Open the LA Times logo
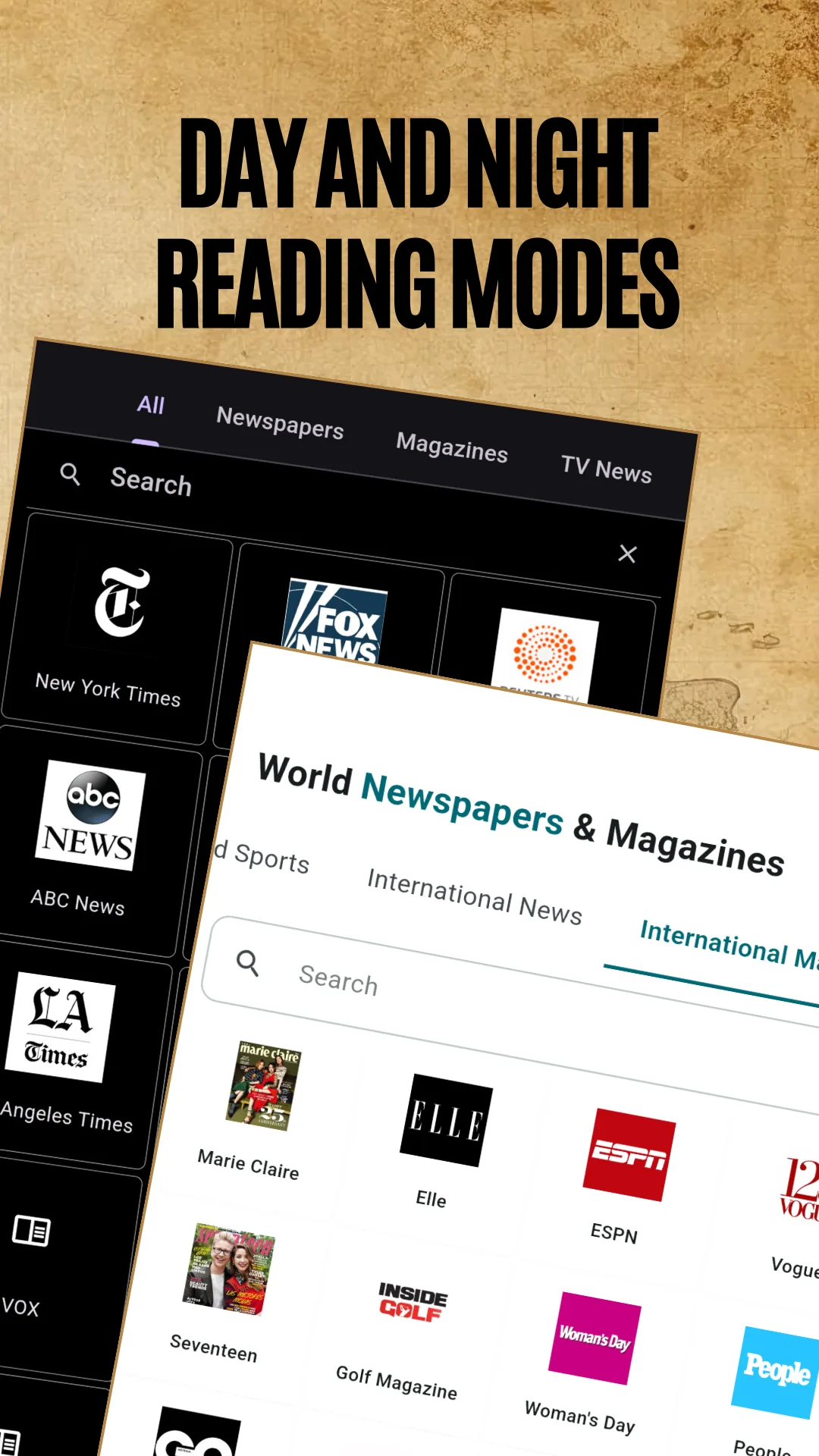Viewport: 819px width, 1456px height. pos(59,1027)
